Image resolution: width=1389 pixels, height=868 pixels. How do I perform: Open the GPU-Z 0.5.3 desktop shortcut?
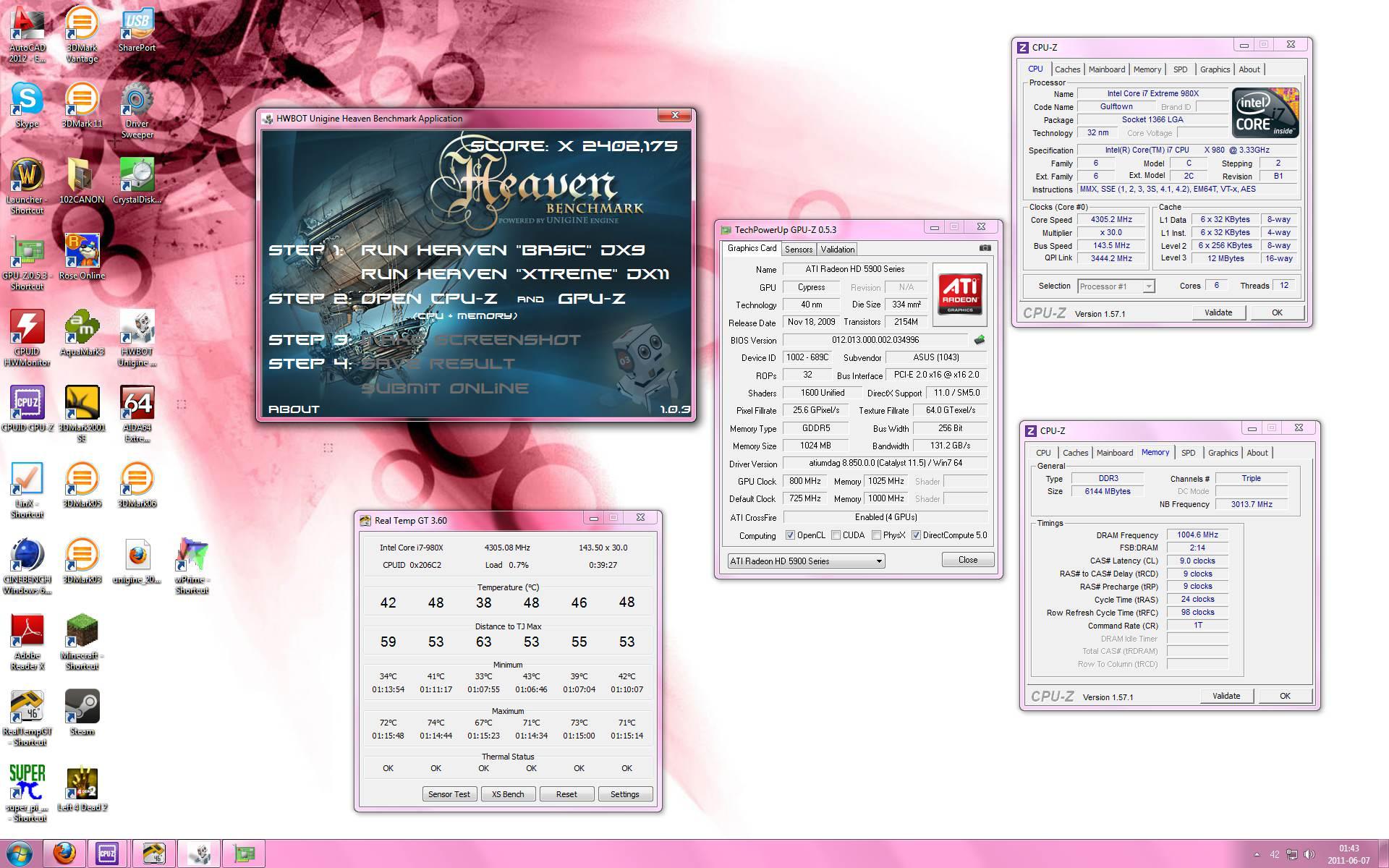point(27,262)
